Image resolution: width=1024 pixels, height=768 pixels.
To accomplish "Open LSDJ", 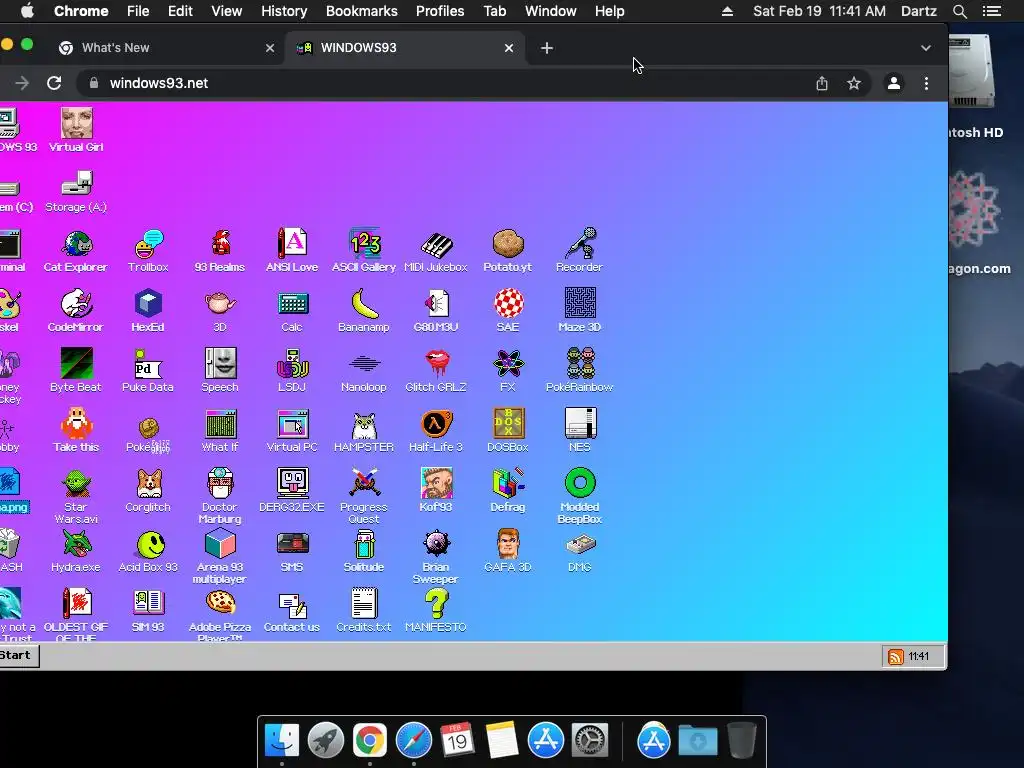I will click(292, 371).
